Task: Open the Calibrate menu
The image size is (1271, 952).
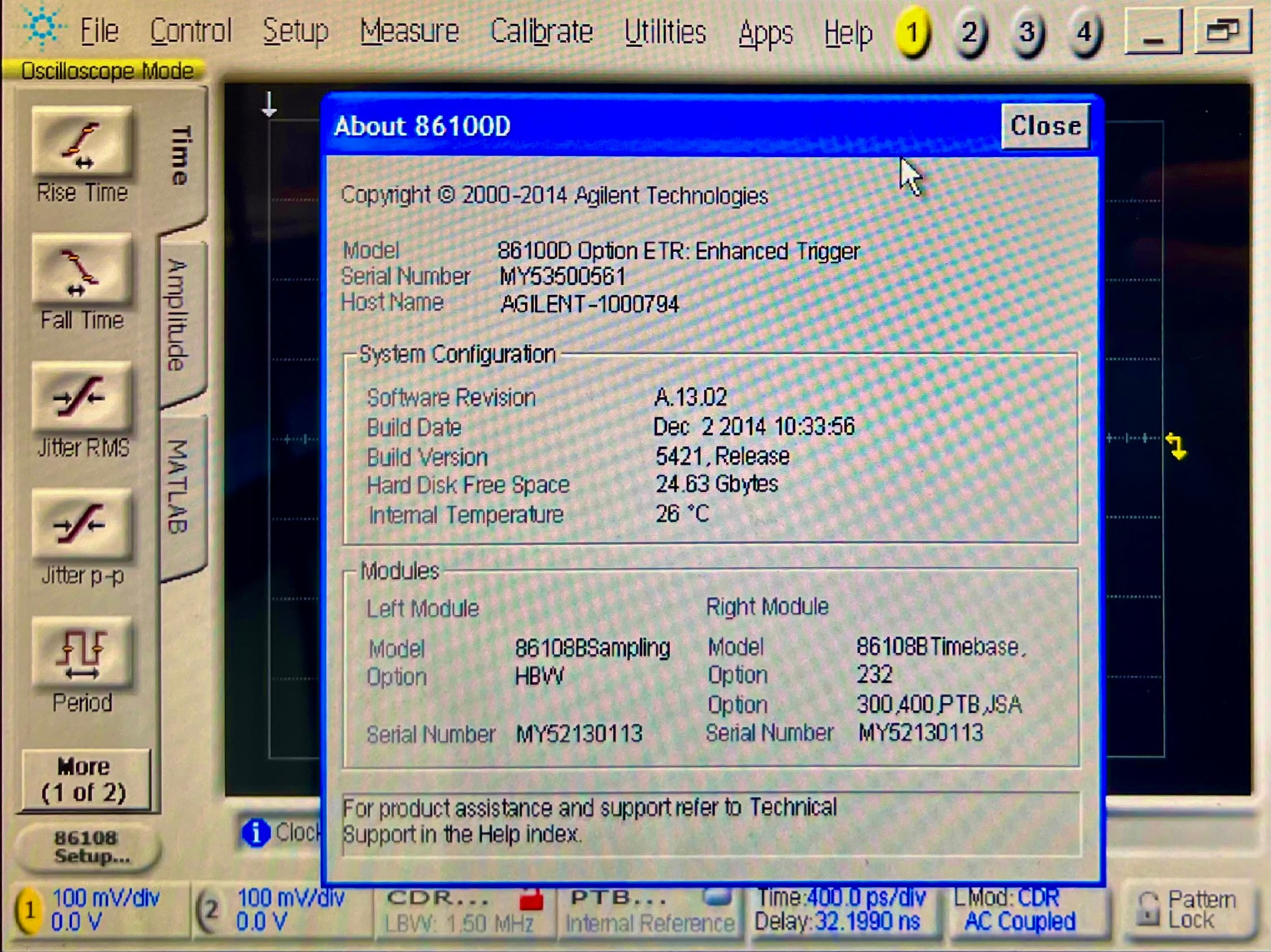Action: [541, 32]
